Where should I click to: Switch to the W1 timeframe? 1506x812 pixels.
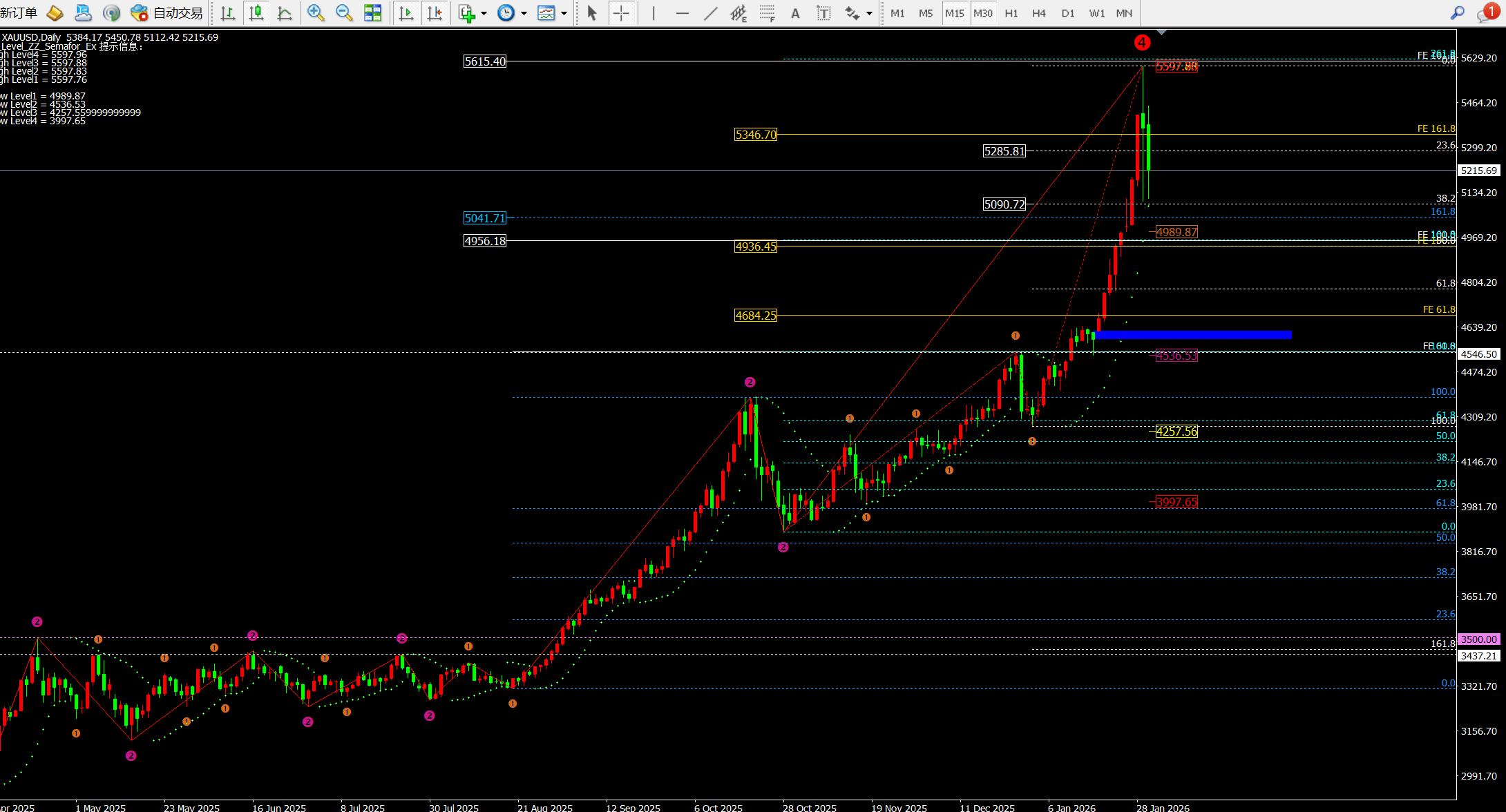pos(1096,13)
